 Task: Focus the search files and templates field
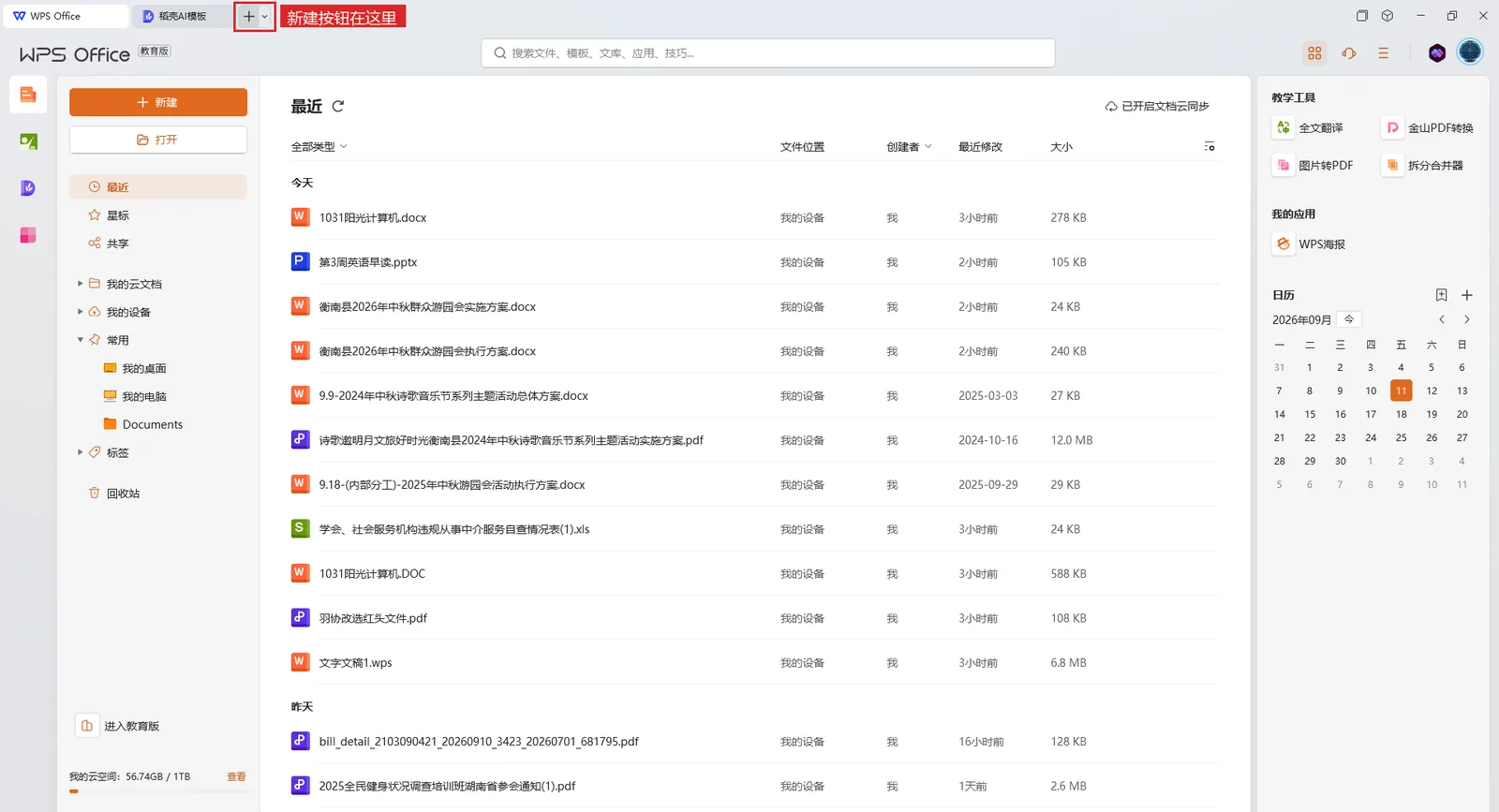pos(768,53)
